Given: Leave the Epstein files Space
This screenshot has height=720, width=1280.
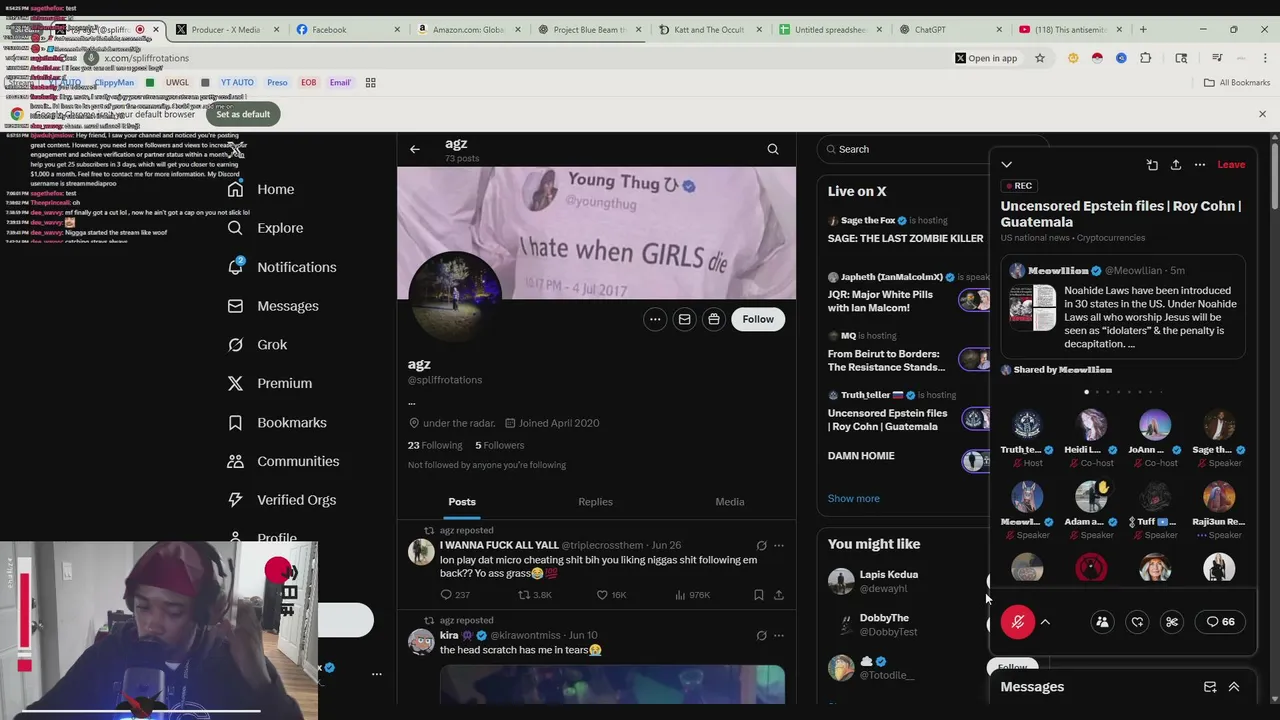Looking at the screenshot, I should 1231,165.
